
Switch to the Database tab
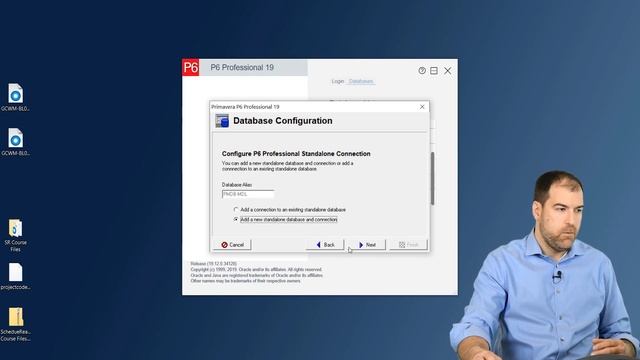pos(361,81)
